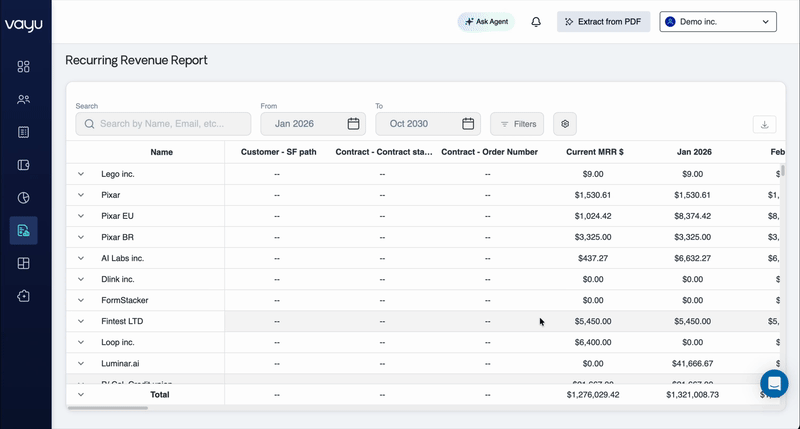The image size is (800, 429).
Task: Open the wallet icon in sidebar
Action: (x=23, y=165)
